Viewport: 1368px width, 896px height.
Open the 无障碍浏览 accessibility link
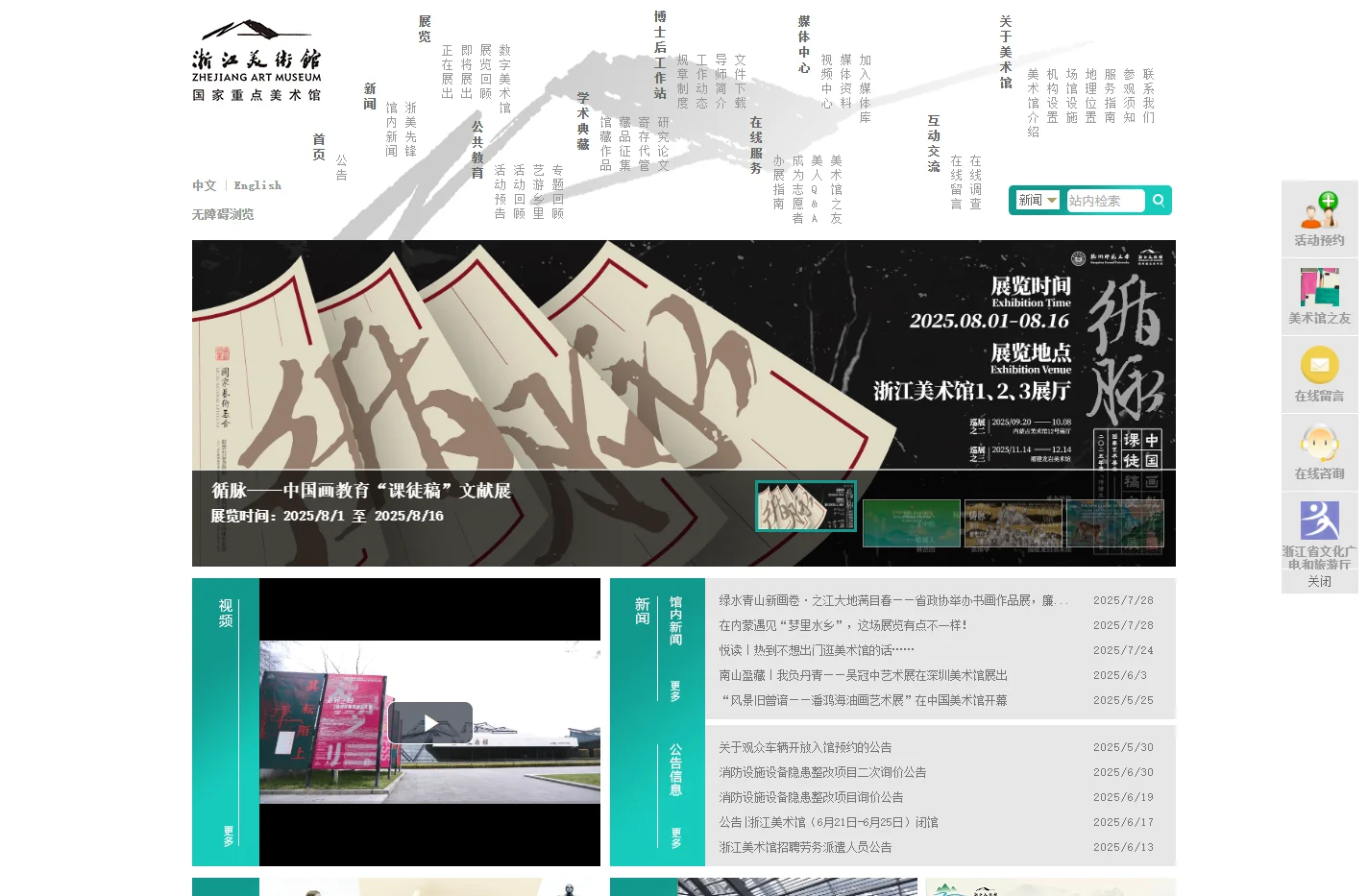pos(223,214)
